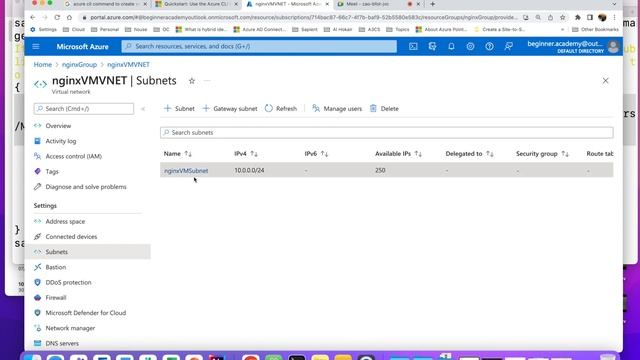Refresh the subnets list
640x360 pixels.
pos(281,109)
